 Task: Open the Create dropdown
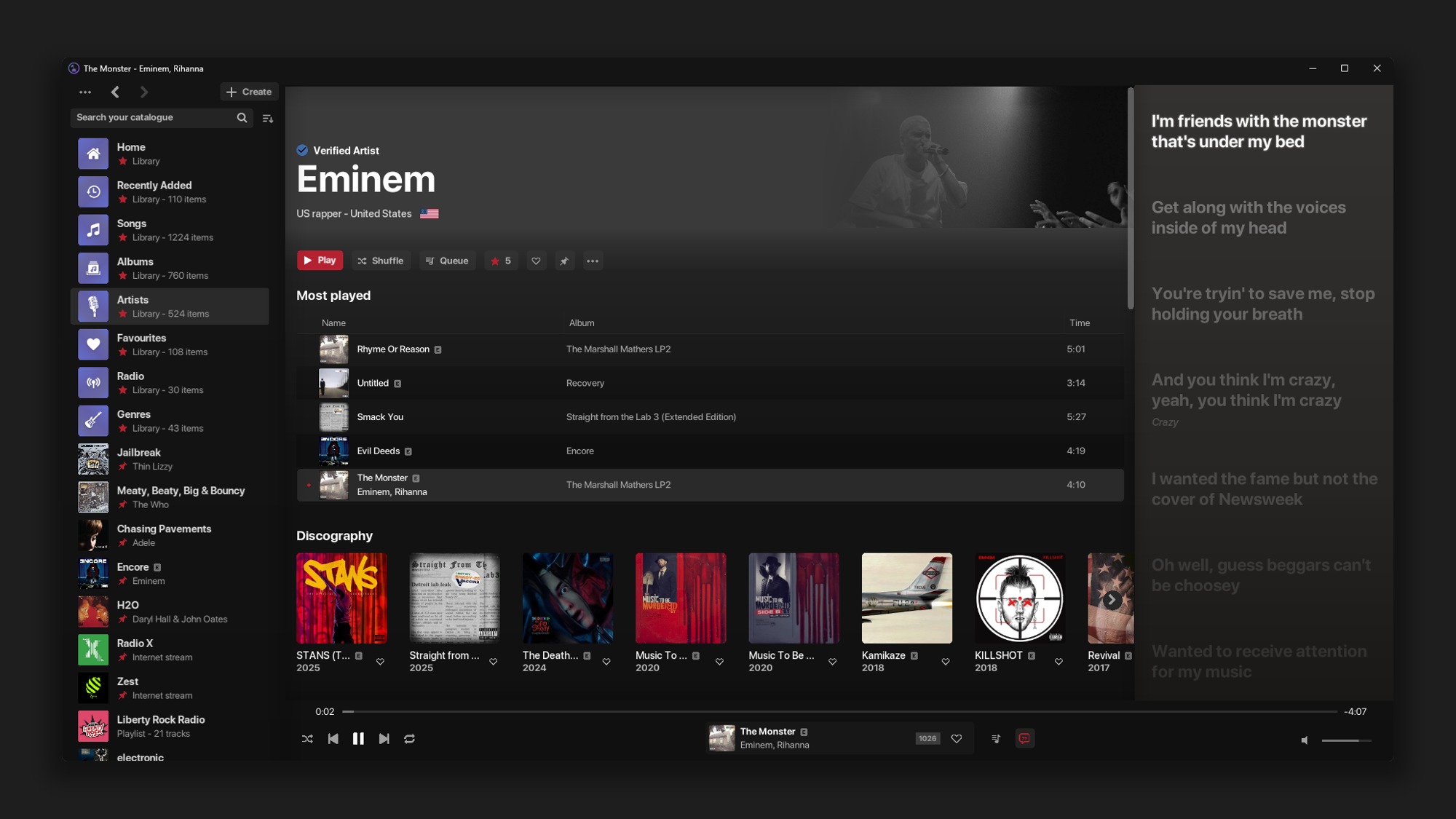(249, 92)
